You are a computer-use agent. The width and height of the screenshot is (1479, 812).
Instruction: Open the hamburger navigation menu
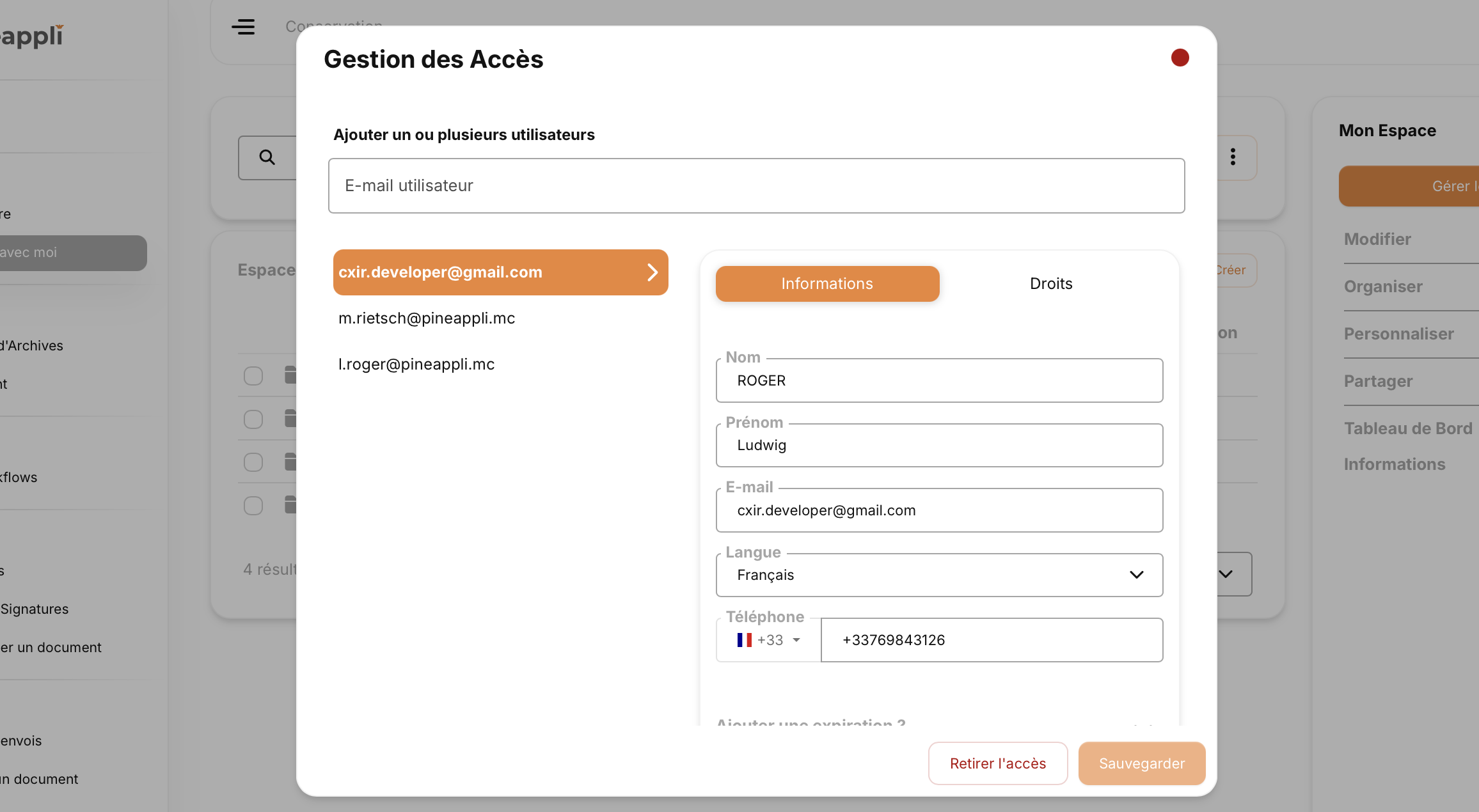click(244, 27)
